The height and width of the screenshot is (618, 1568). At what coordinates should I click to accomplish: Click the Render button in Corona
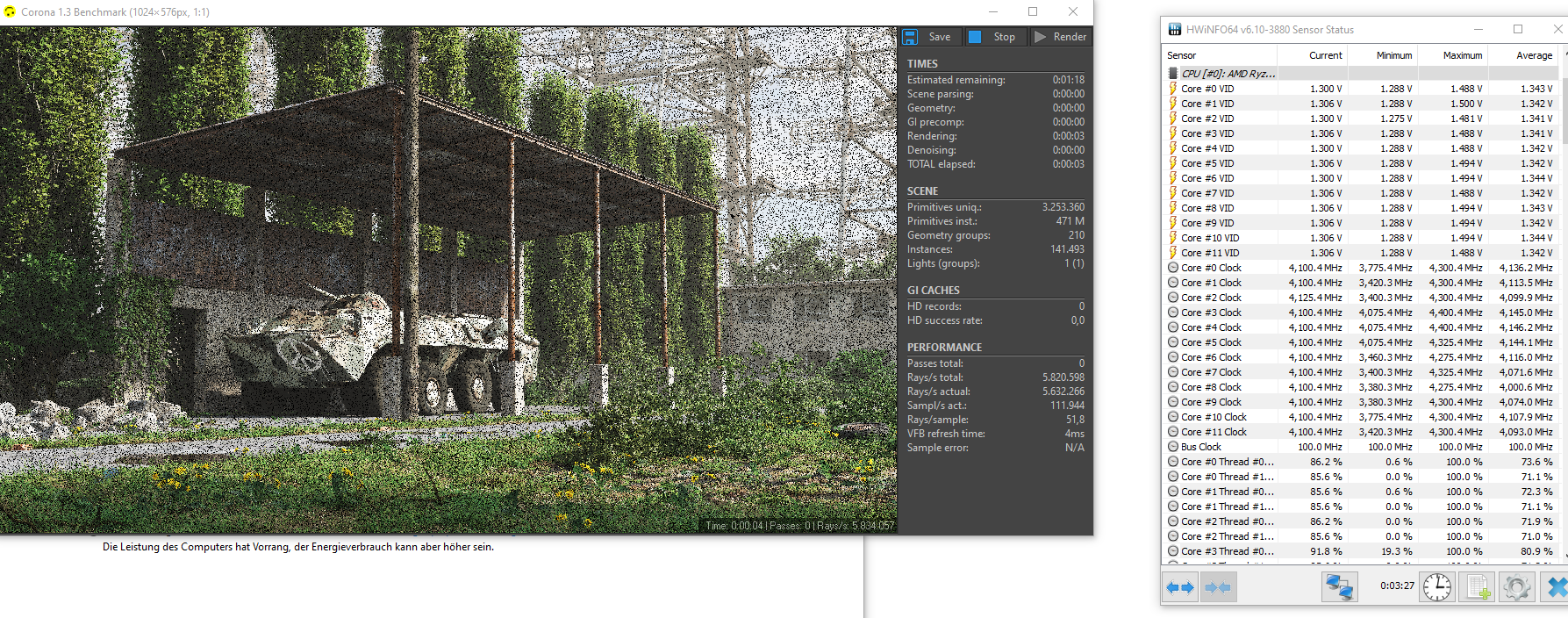point(1060,37)
